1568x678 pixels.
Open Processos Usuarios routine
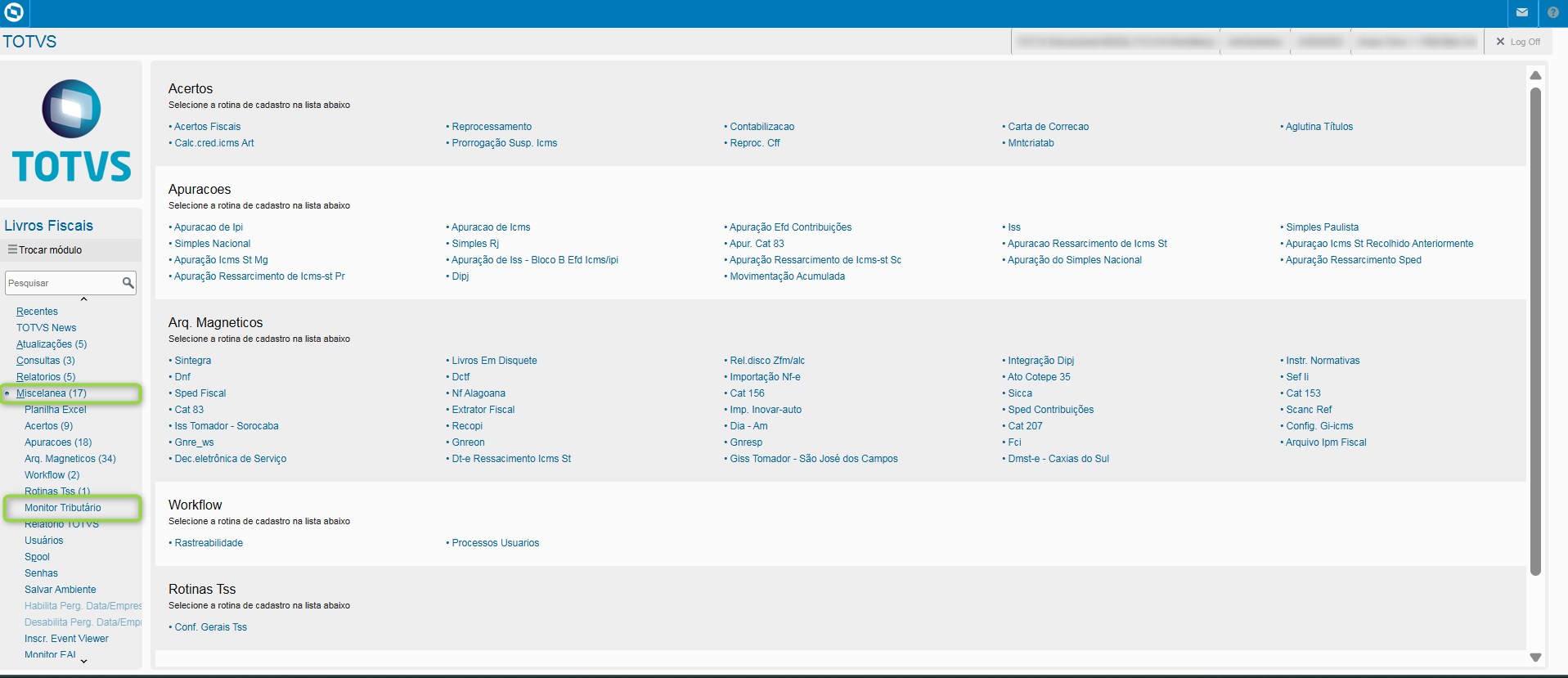(496, 543)
